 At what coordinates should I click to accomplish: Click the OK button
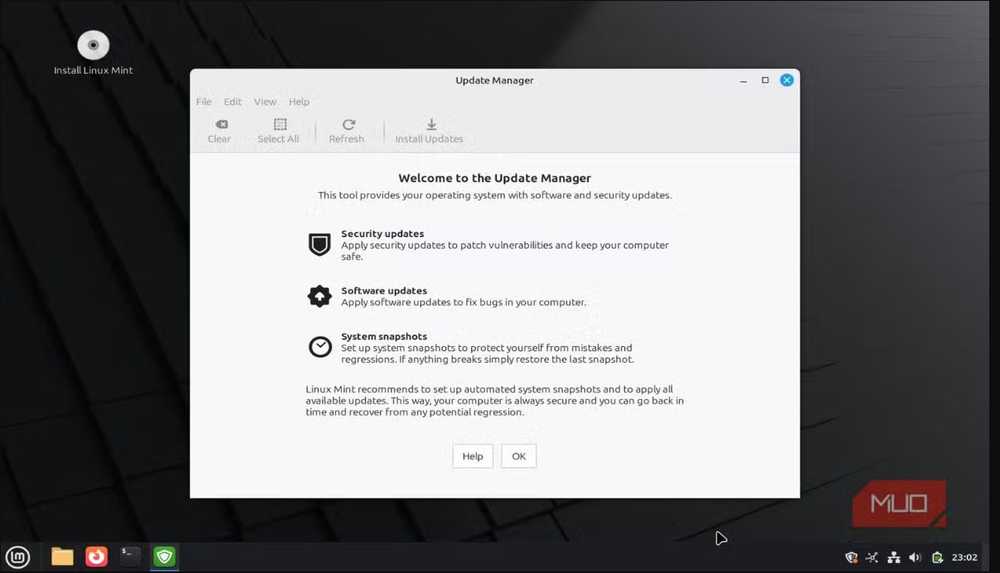pyautogui.click(x=518, y=456)
